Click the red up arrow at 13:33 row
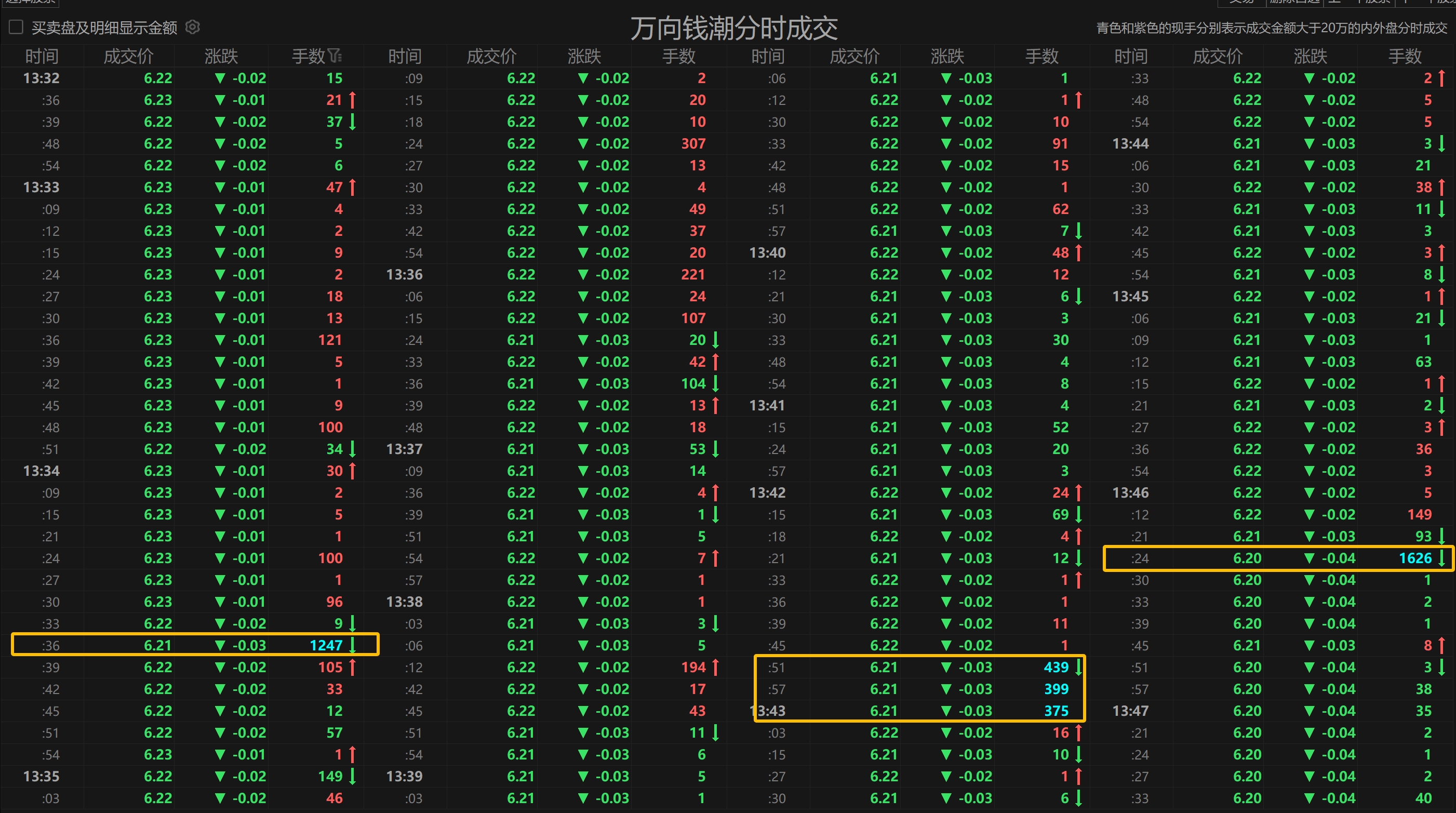The height and width of the screenshot is (813, 1456). [353, 187]
